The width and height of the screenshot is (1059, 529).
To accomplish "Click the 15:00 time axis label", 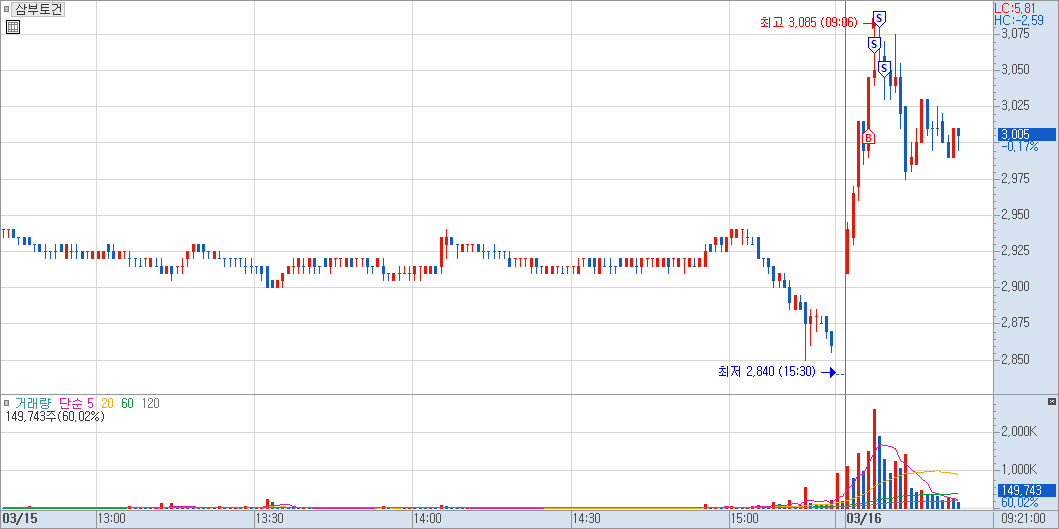I will pos(745,519).
